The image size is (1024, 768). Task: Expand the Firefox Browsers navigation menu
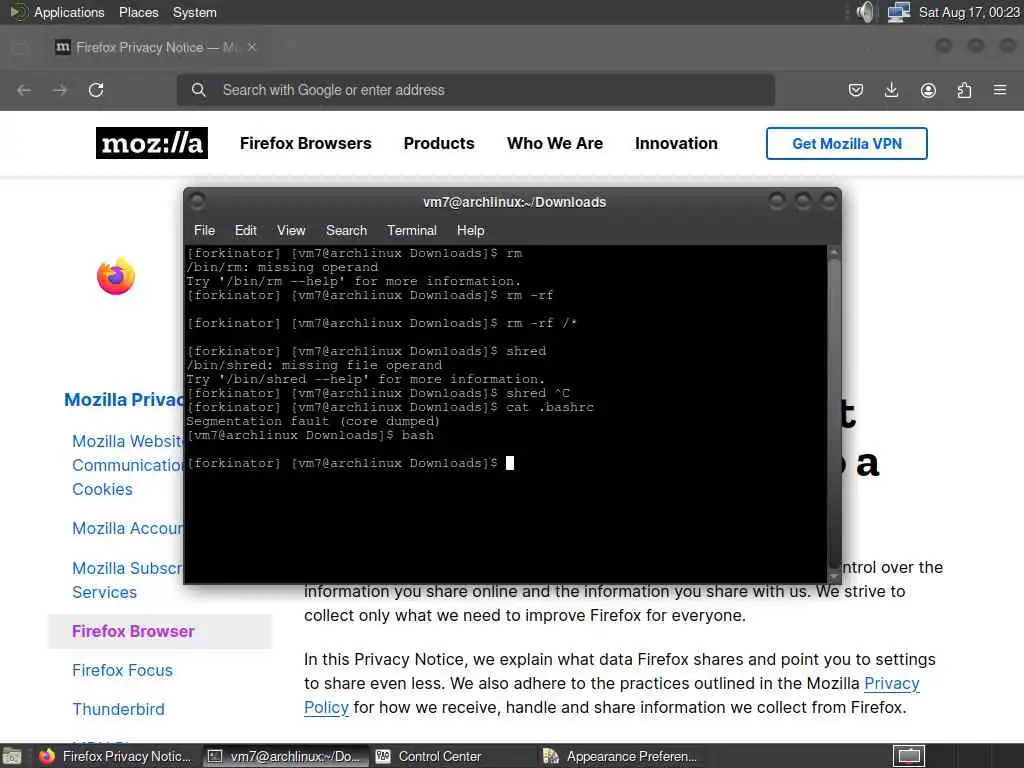[x=306, y=143]
